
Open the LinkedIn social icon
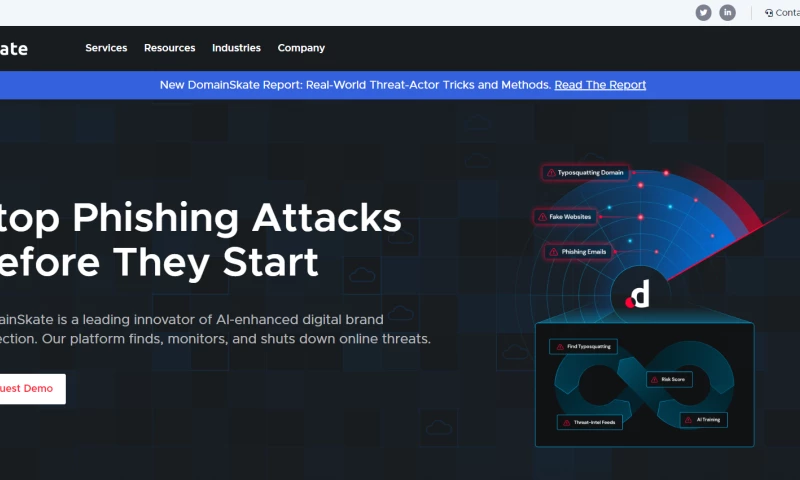point(728,13)
